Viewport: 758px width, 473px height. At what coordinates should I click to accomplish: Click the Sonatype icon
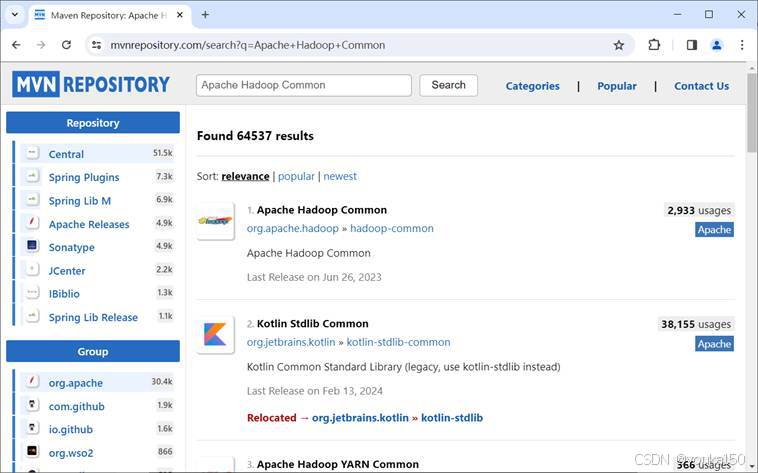[32, 246]
